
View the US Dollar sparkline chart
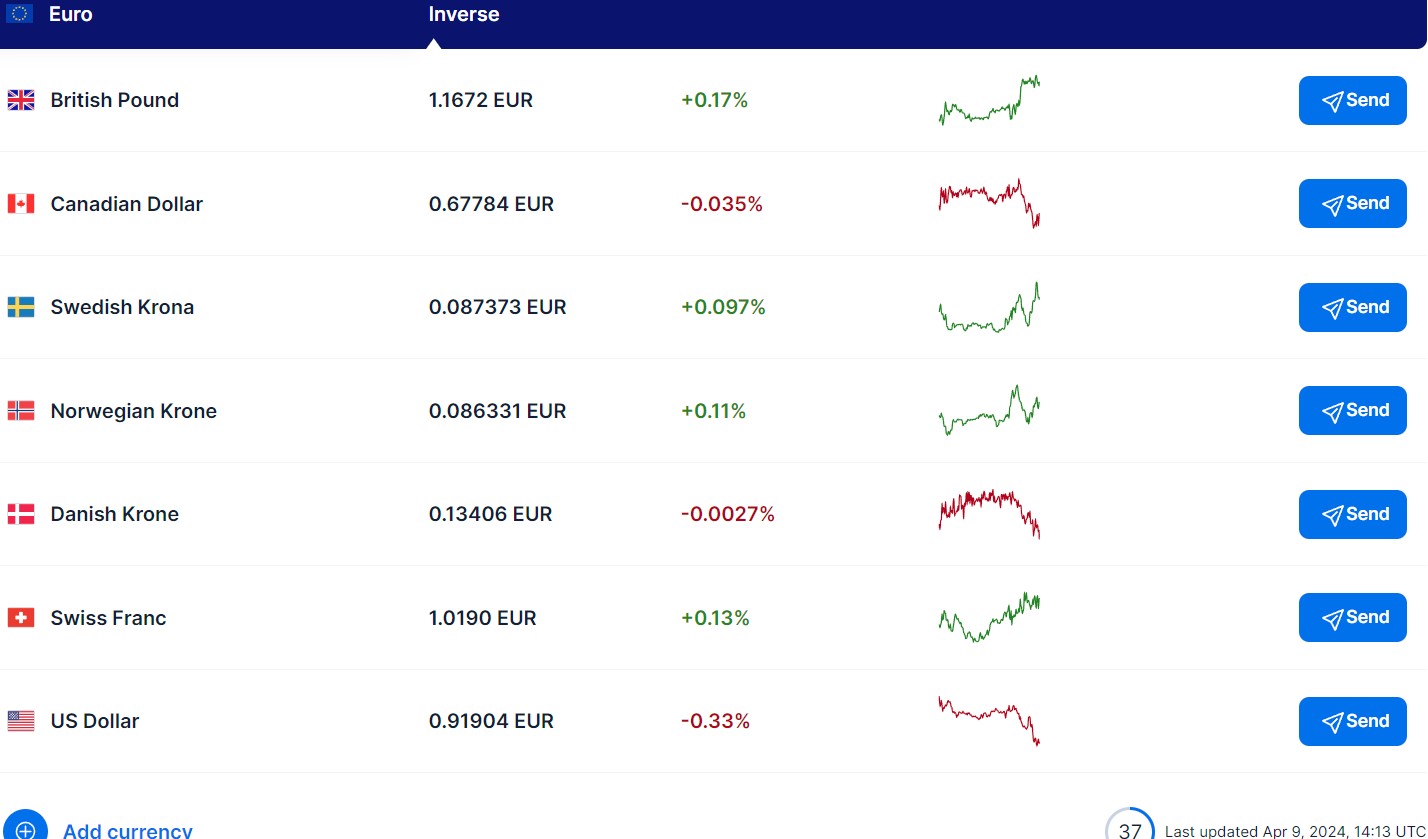click(x=989, y=721)
